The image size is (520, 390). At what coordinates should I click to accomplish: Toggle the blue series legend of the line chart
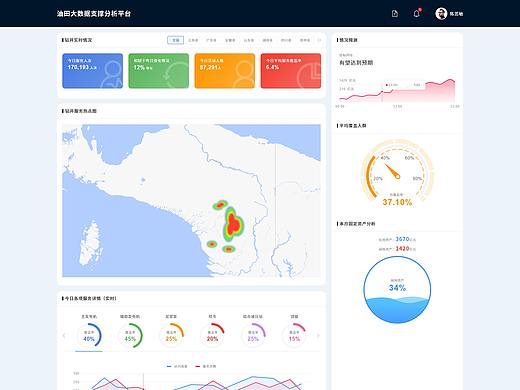(177, 366)
